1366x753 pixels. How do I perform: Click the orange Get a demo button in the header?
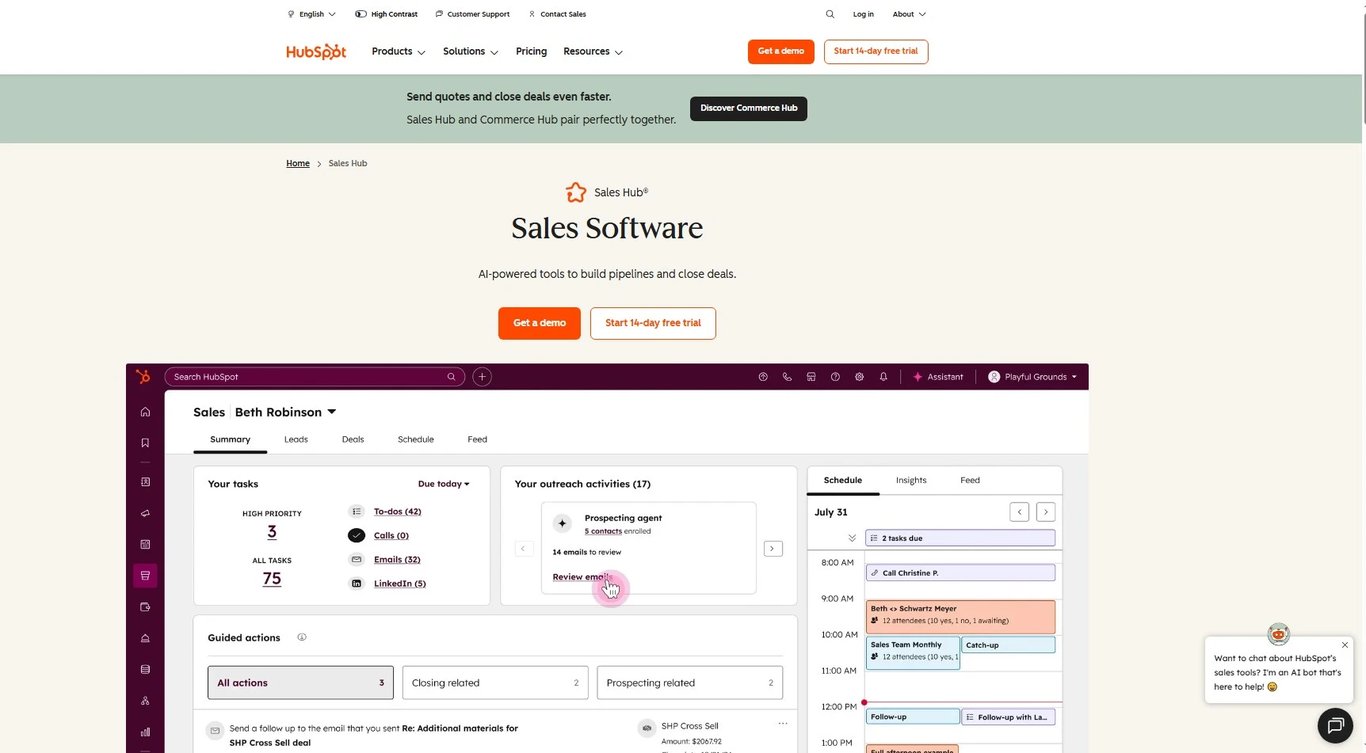(x=781, y=52)
